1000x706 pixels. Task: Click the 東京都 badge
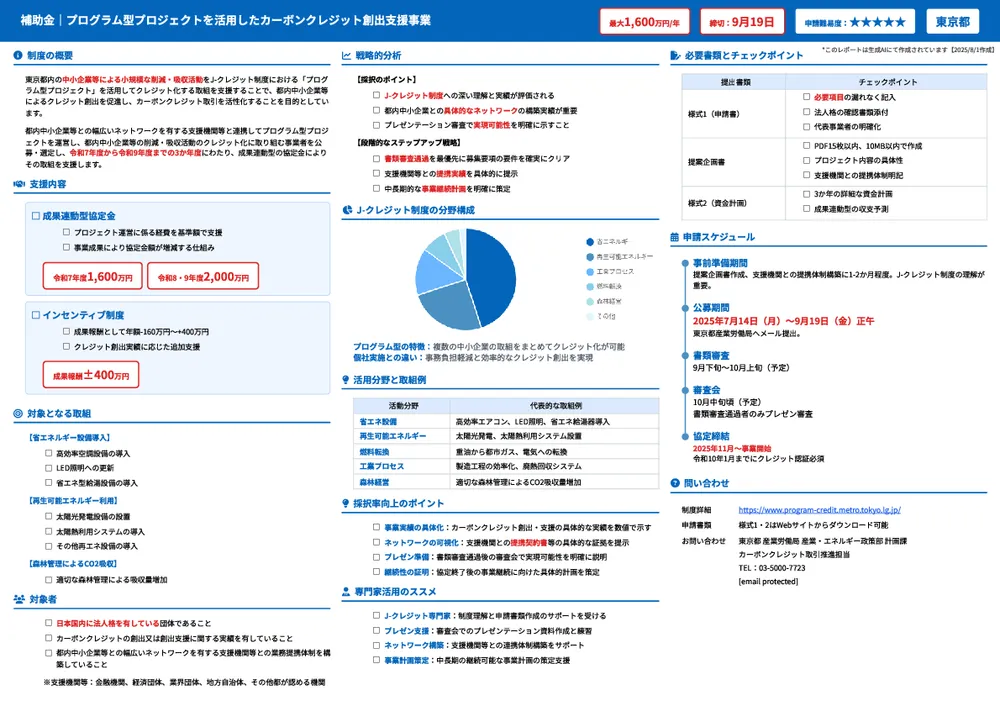coord(953,22)
